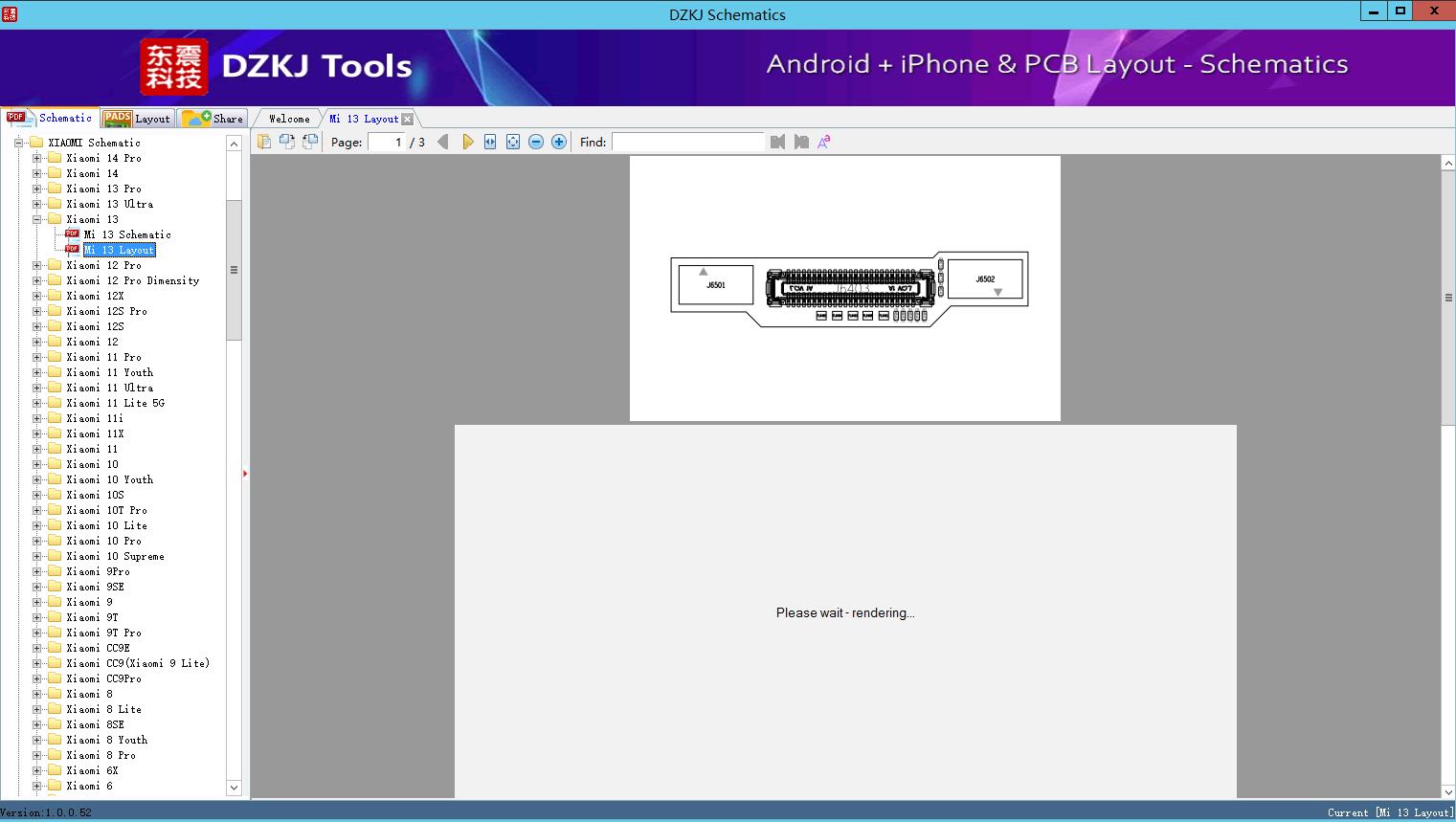1456x822 pixels.
Task: Click the Xiaomi 6X folder icon
Action: (55, 770)
